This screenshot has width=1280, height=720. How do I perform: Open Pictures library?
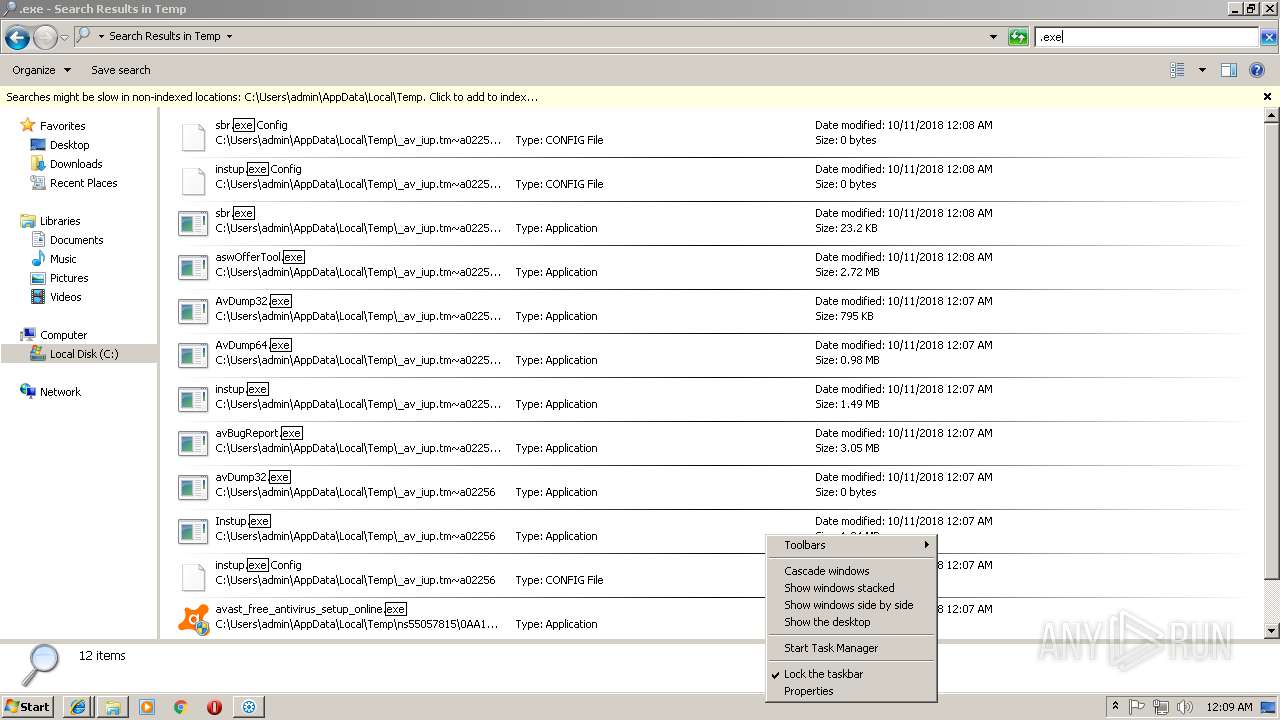click(x=69, y=278)
